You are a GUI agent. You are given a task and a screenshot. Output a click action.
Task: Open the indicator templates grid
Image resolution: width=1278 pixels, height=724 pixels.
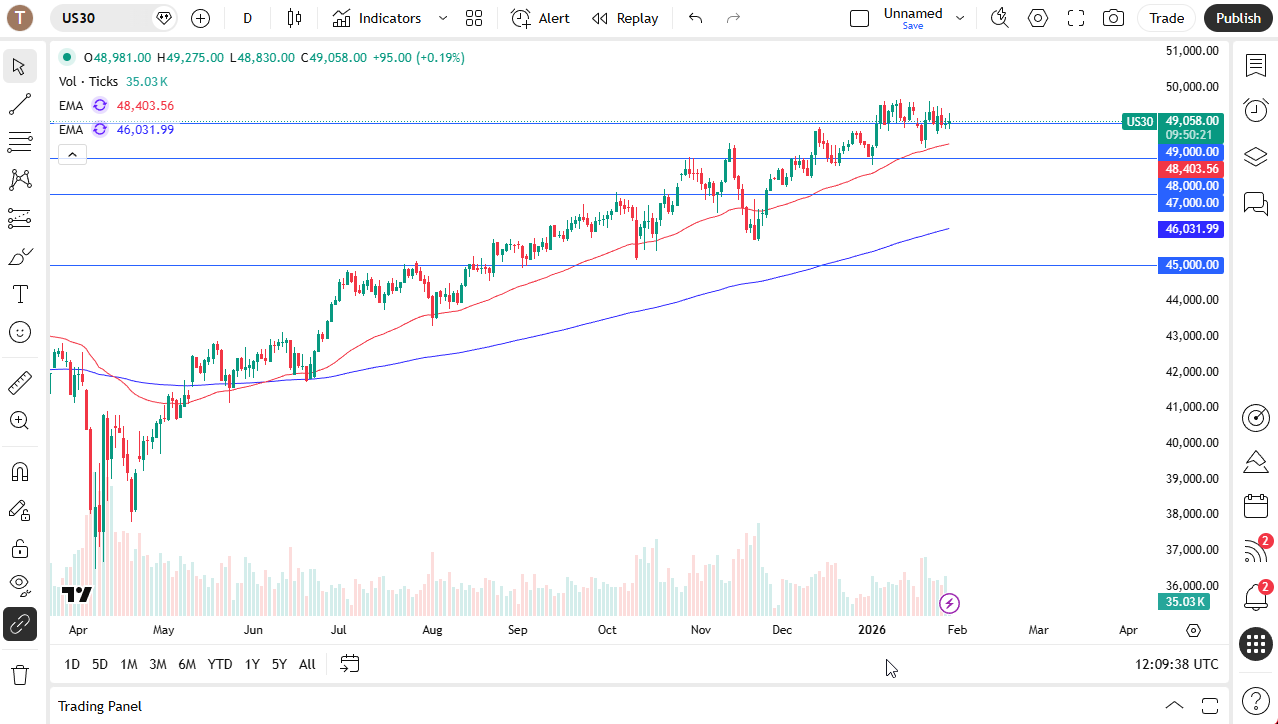point(474,18)
